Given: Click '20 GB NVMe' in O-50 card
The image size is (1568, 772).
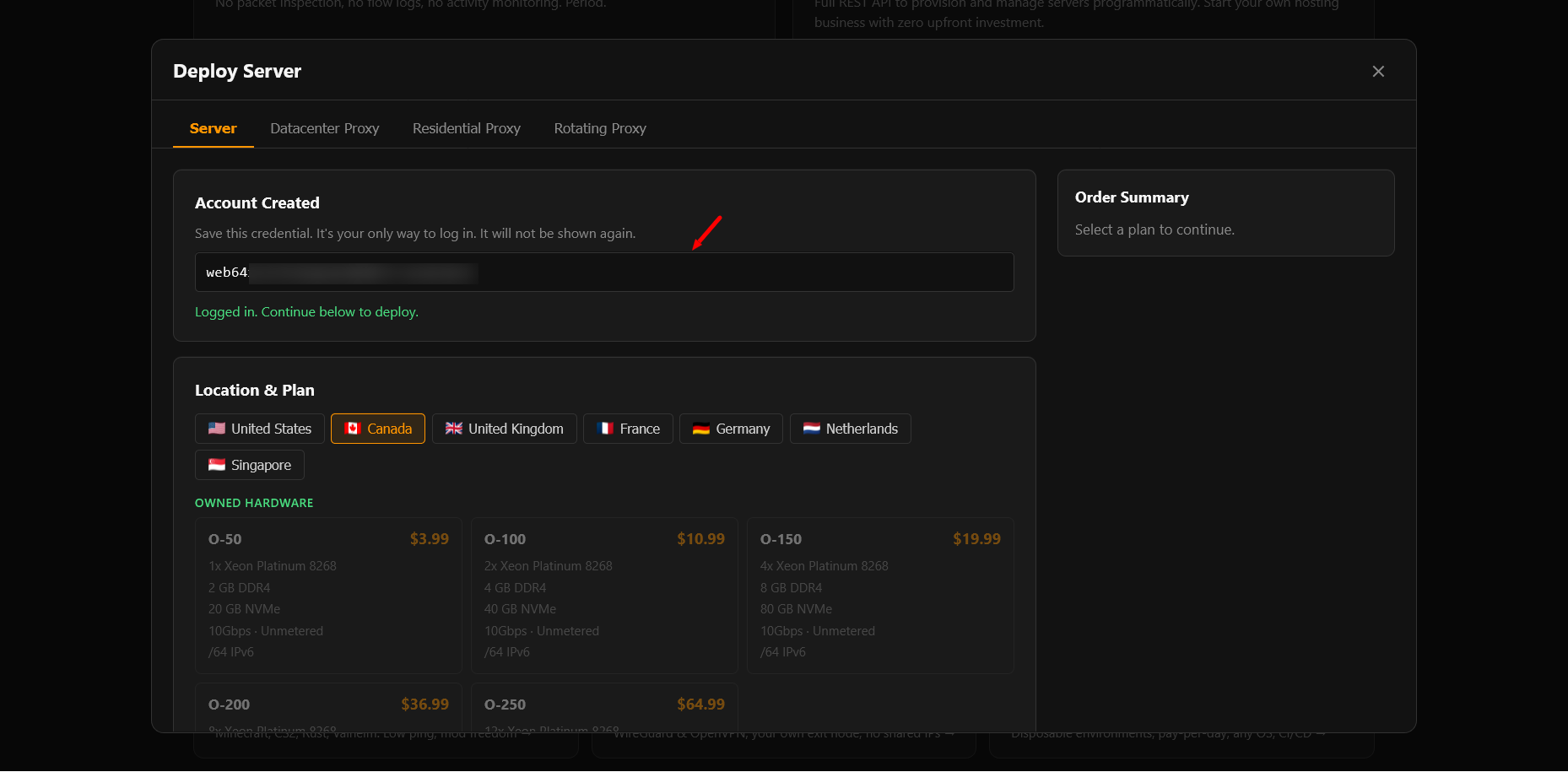Looking at the screenshot, I should 245,609.
